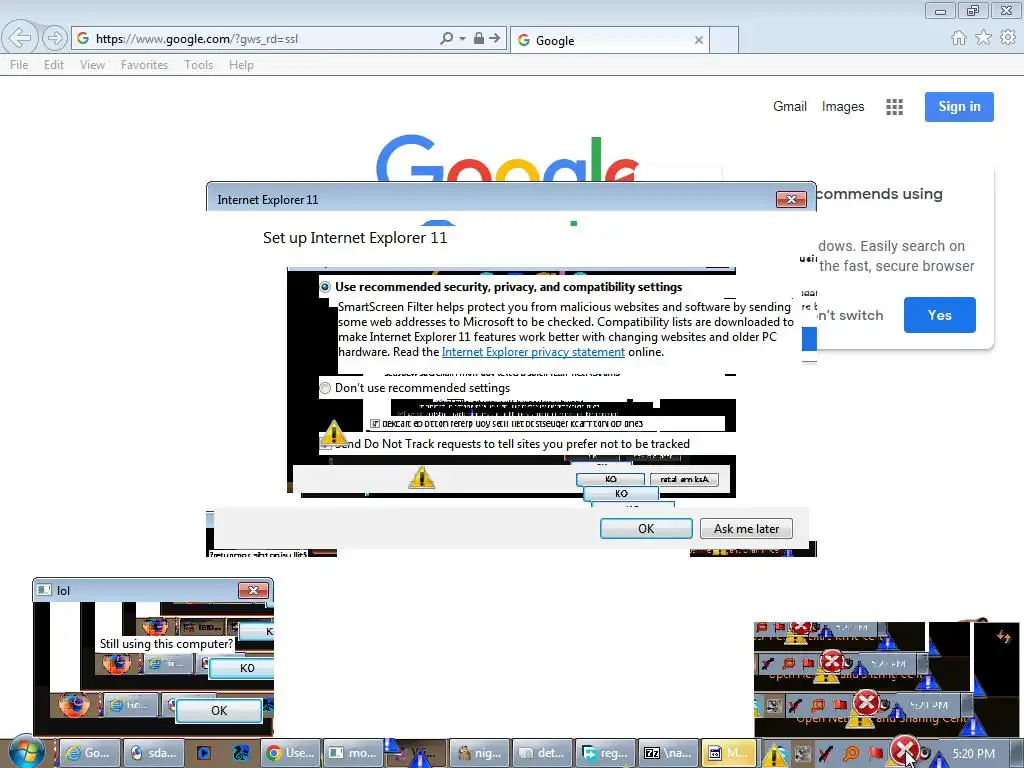Click 'Still using this computer?' text
Image resolution: width=1024 pixels, height=768 pixels.
pyautogui.click(x=166, y=644)
